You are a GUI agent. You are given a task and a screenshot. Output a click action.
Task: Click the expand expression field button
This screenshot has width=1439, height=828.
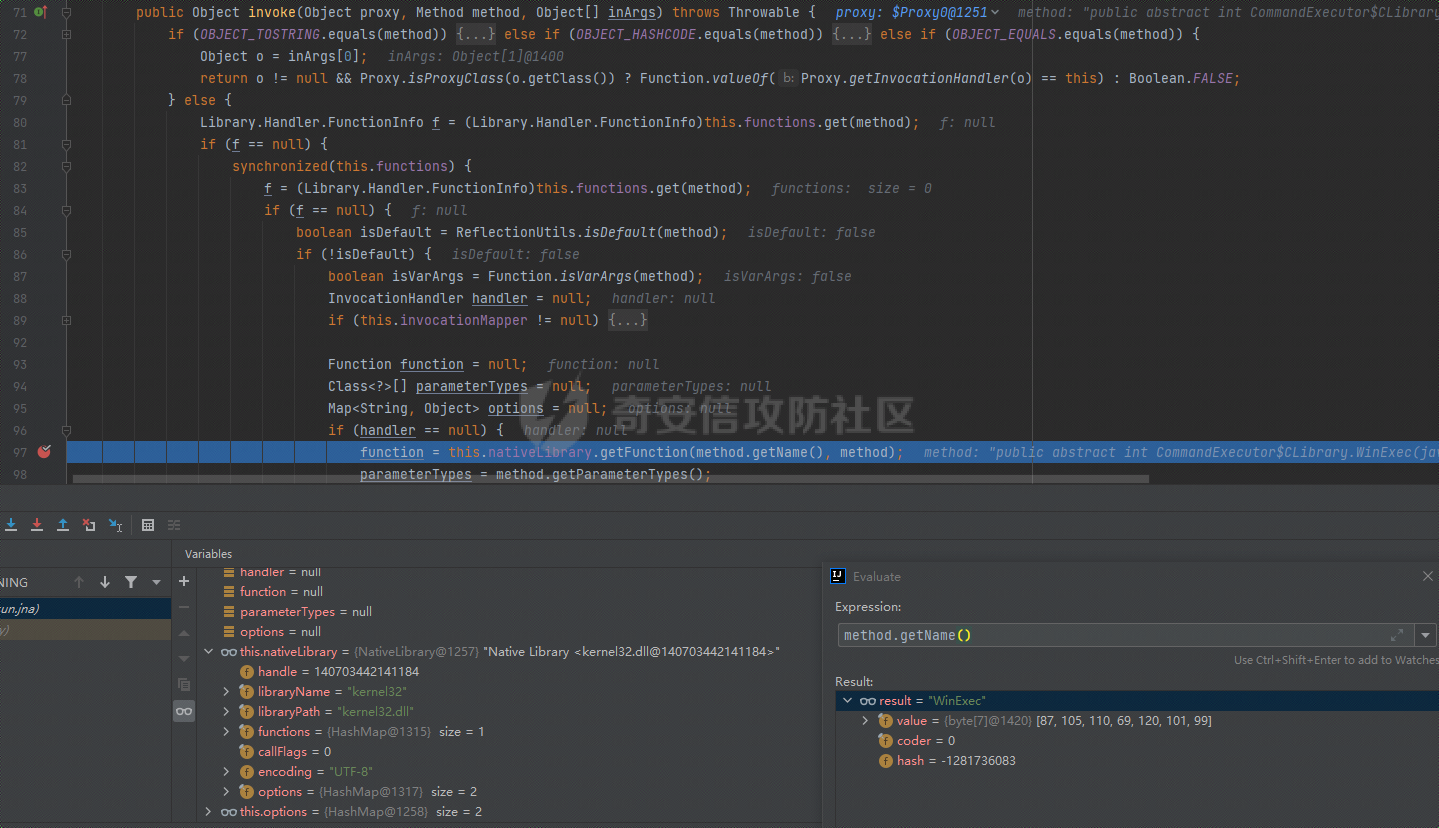[x=1397, y=635]
